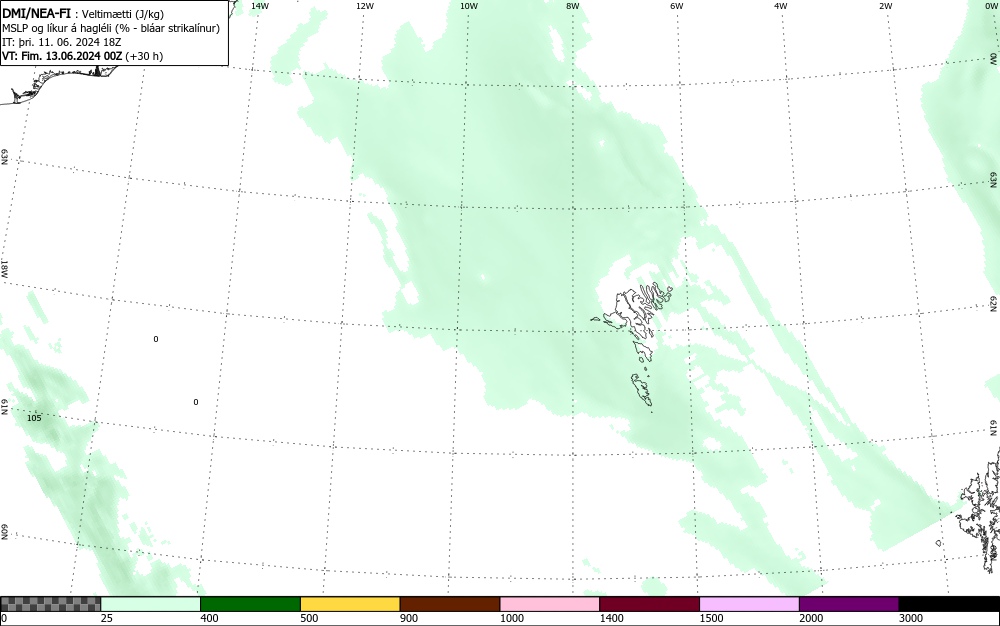Click the '2W' longitude label
This screenshot has width=1000, height=626.
pos(885,6)
